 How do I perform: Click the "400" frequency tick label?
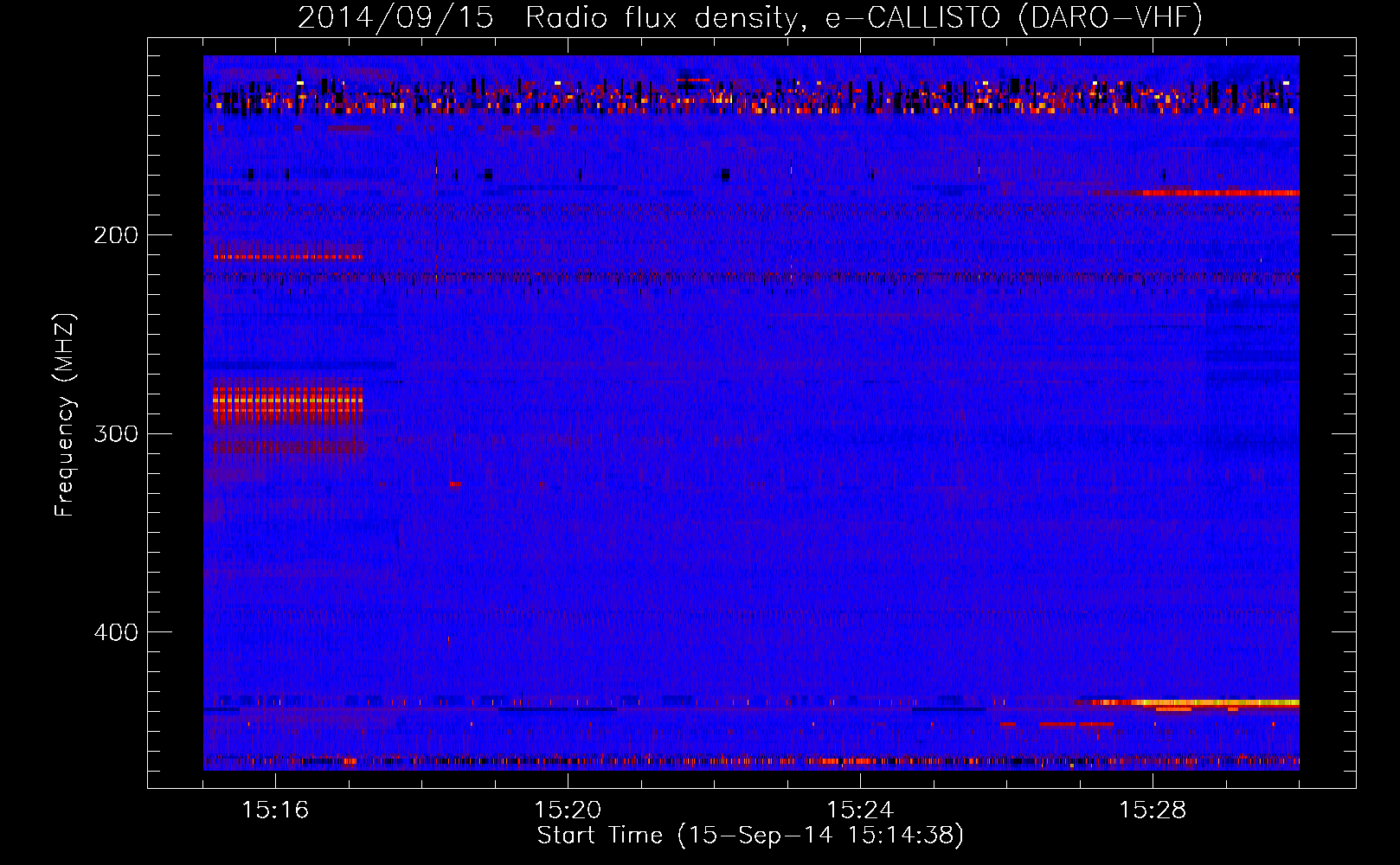[116, 632]
